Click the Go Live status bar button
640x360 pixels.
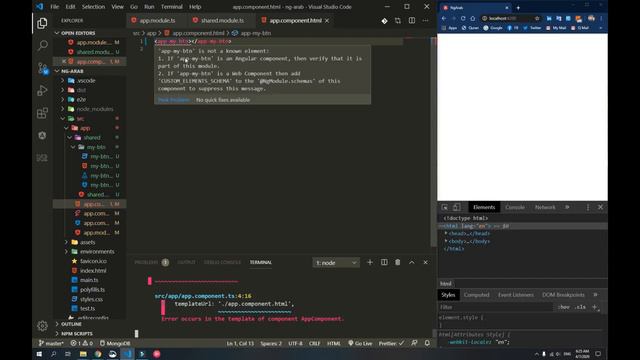tap(360, 343)
